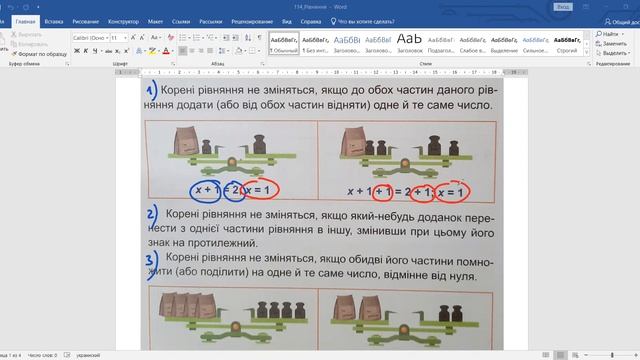Screen dimensions: 640x360
Task: Clear all formatting
Action: 171,38
